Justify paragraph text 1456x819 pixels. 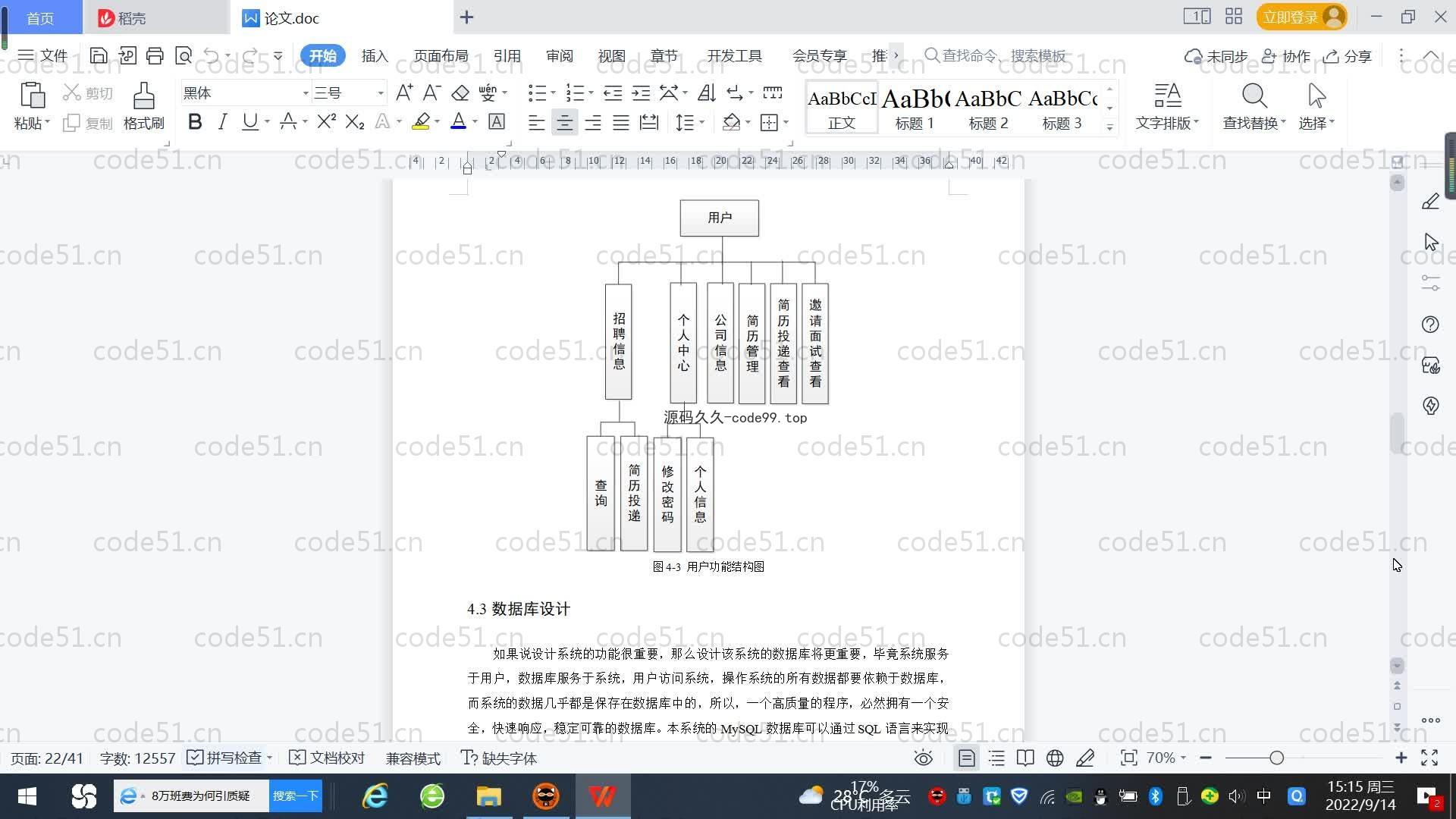[x=621, y=122]
